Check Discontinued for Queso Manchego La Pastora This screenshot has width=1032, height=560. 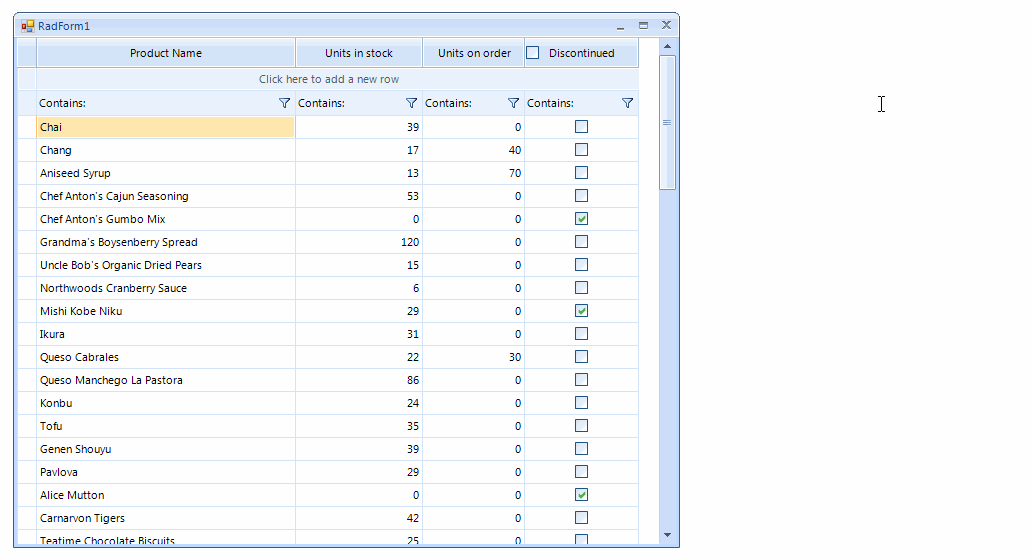[x=581, y=380]
